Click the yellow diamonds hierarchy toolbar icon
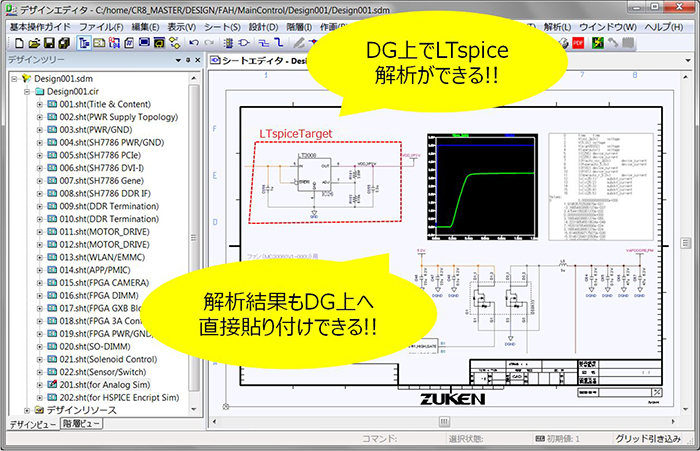This screenshot has width=700, height=451. point(175,43)
